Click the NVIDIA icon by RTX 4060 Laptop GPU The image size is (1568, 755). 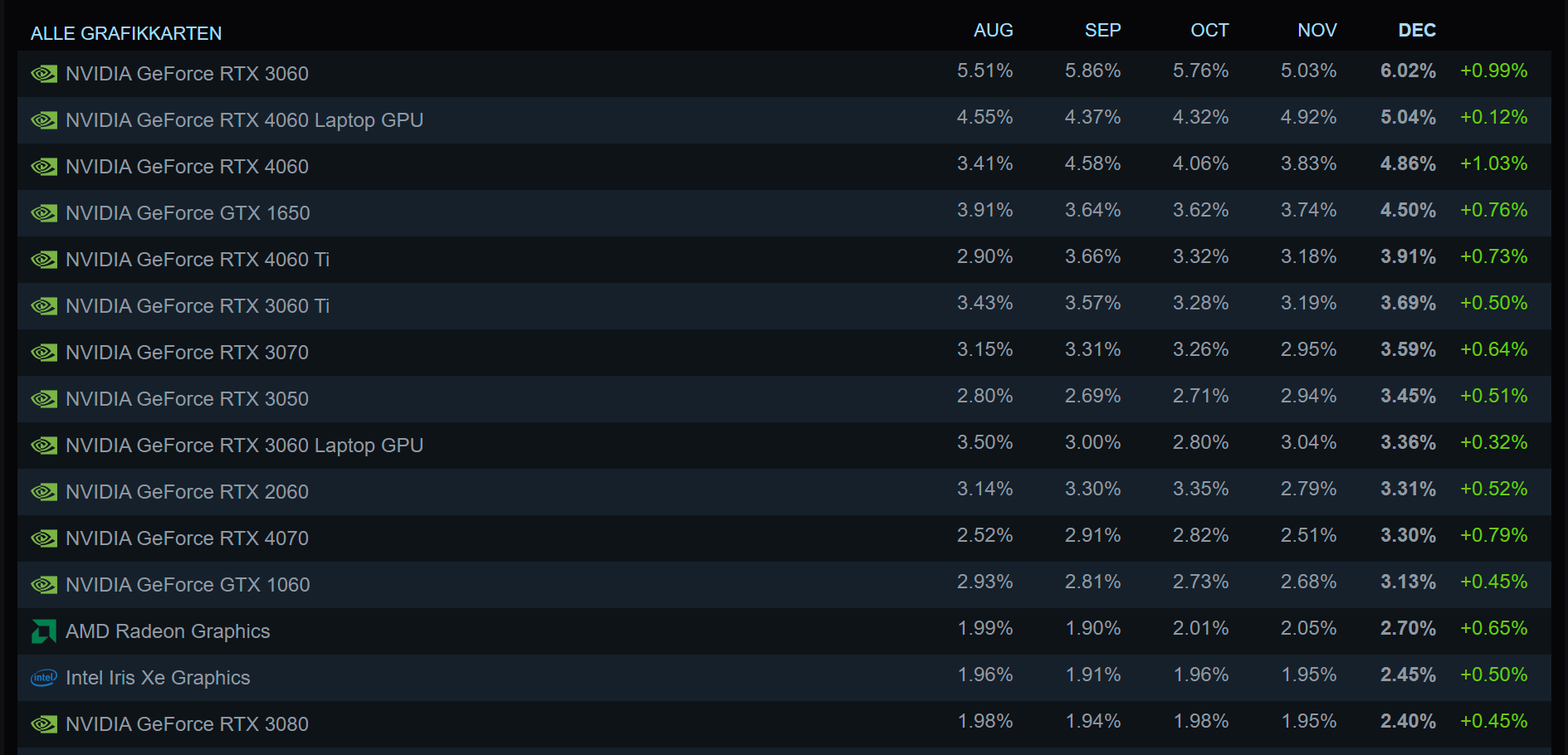(44, 120)
